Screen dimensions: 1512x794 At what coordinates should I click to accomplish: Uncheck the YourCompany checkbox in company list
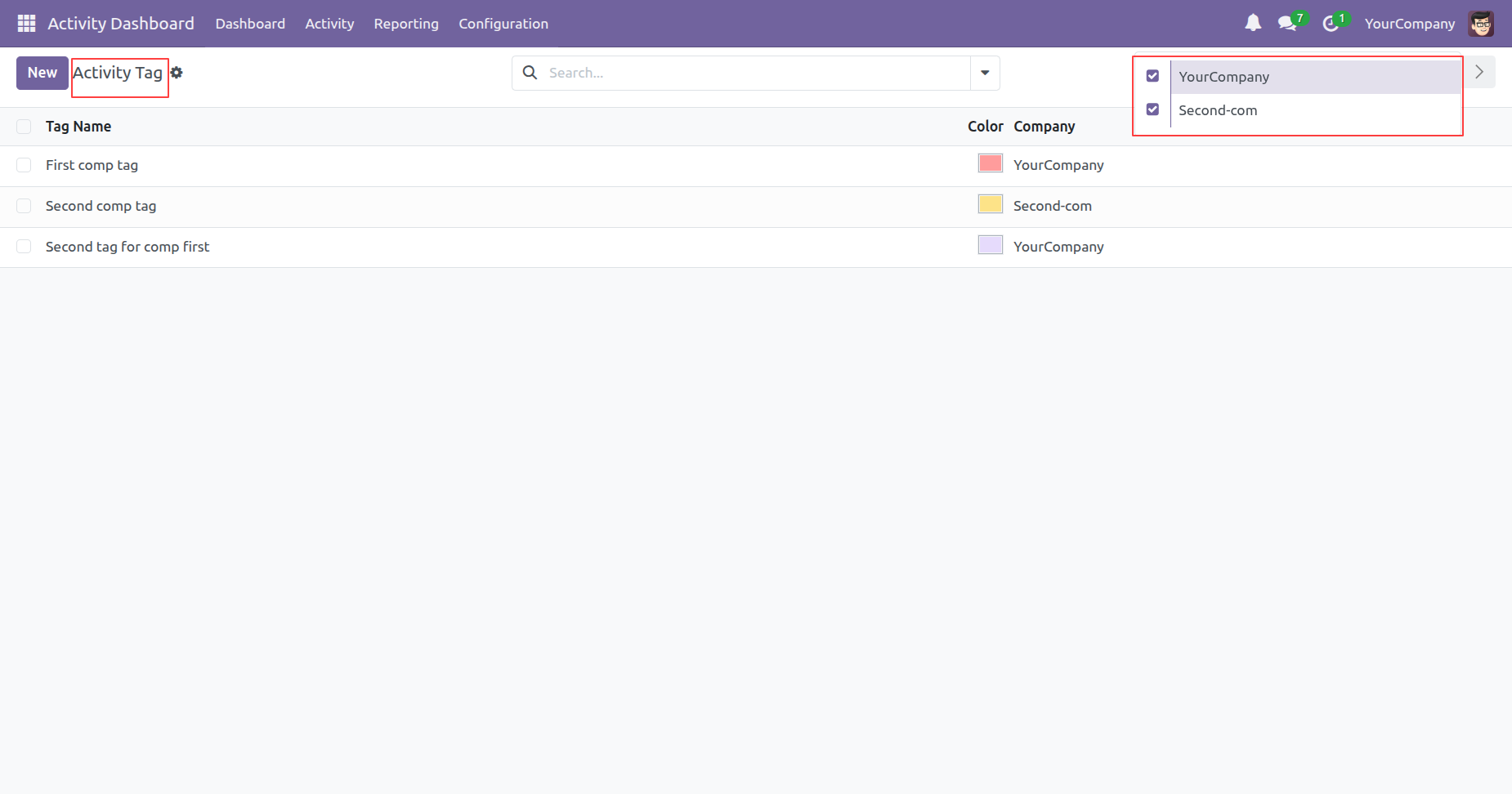click(x=1152, y=76)
